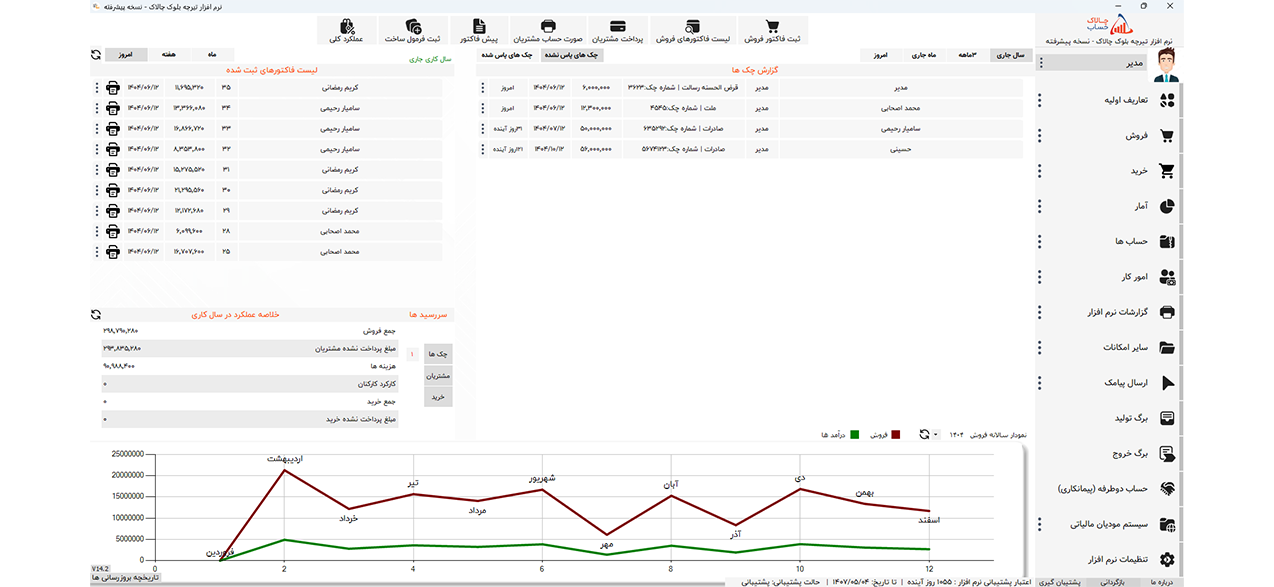Open the sales chart year dropdown

coord(936,435)
